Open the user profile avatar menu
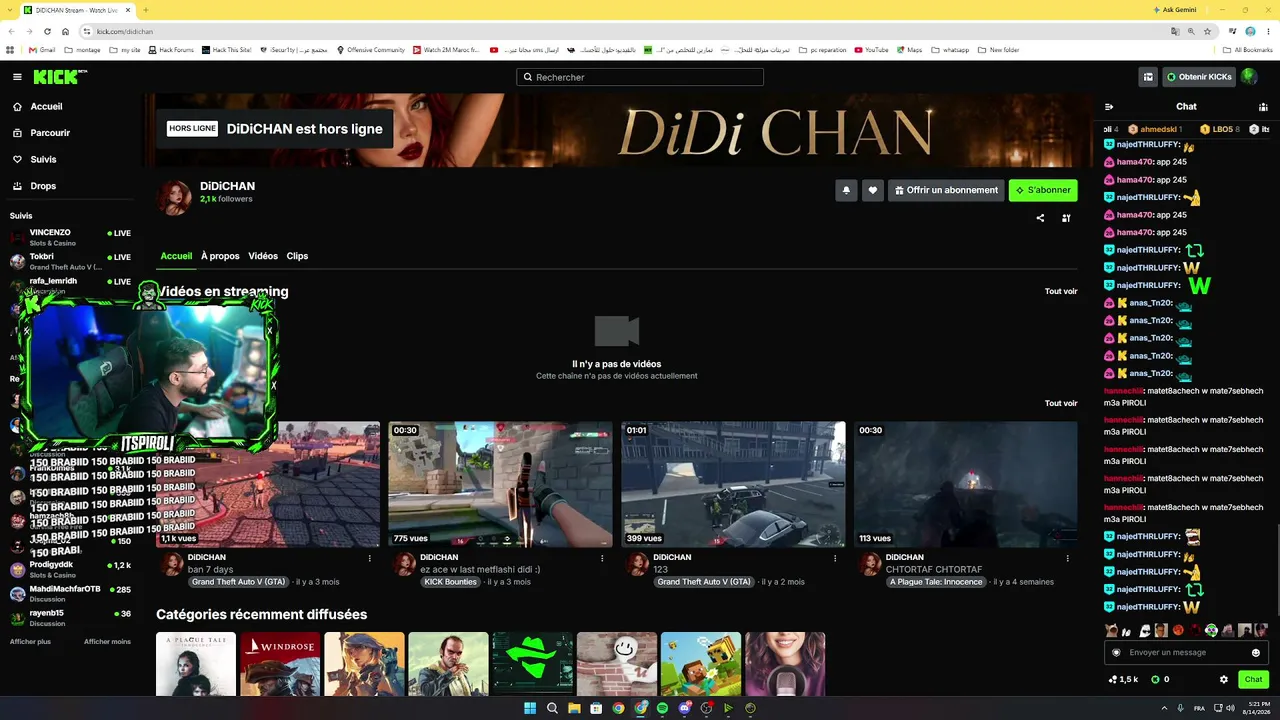This screenshot has height=720, width=1280. 1249,77
